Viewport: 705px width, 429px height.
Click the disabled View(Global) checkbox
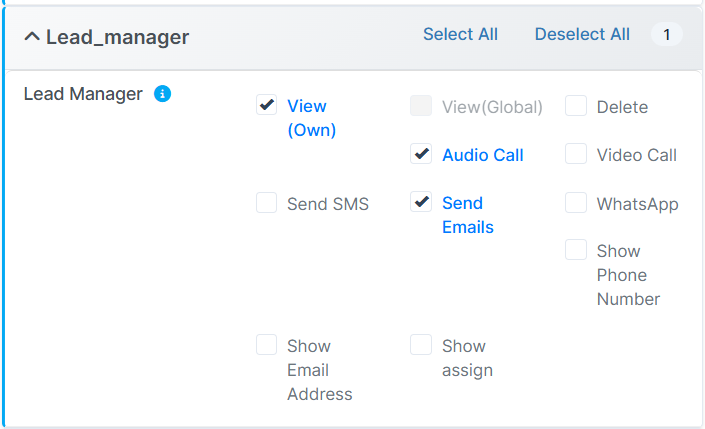tap(421, 106)
